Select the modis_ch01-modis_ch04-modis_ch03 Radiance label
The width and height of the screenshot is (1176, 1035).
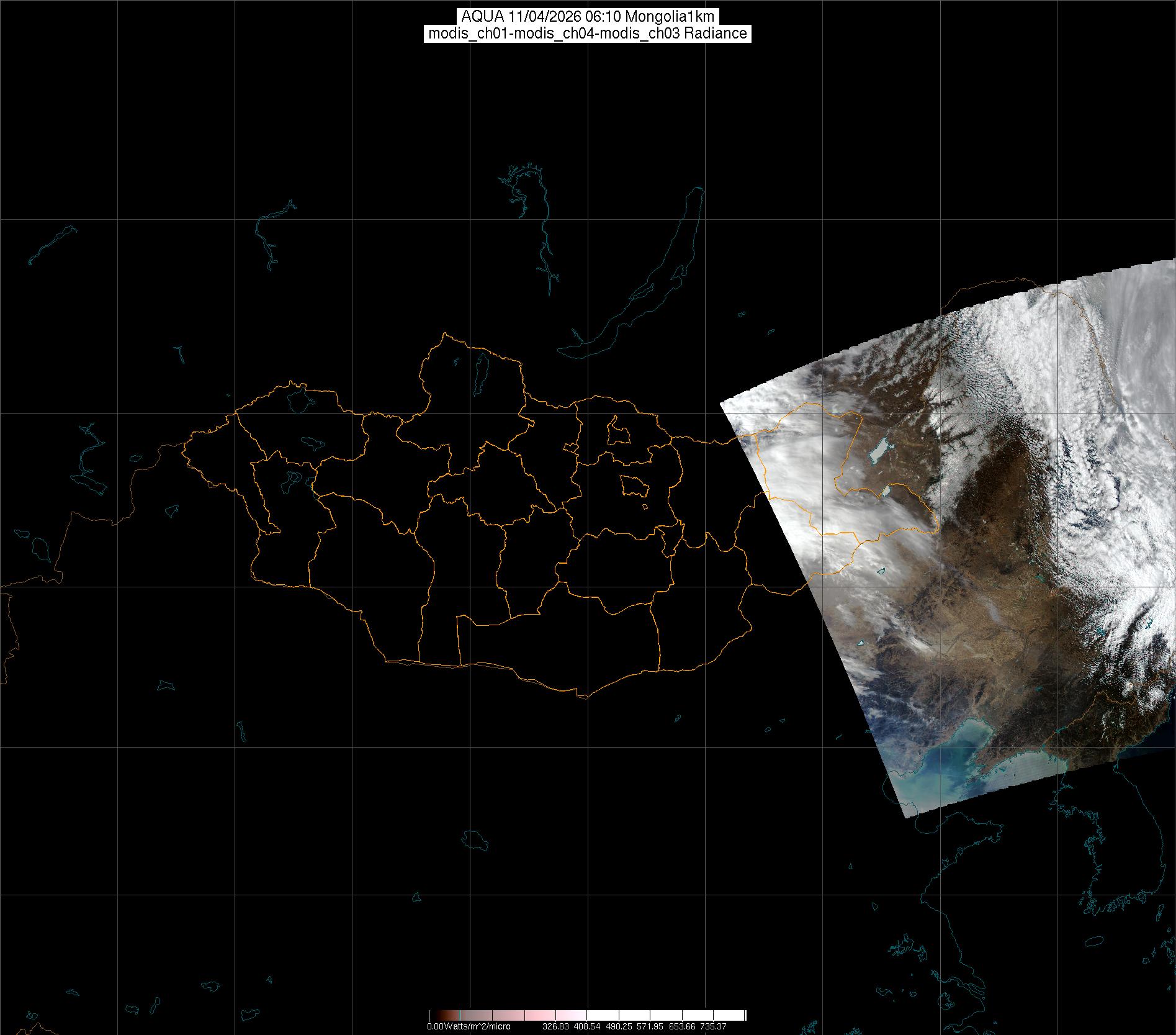tap(588, 34)
